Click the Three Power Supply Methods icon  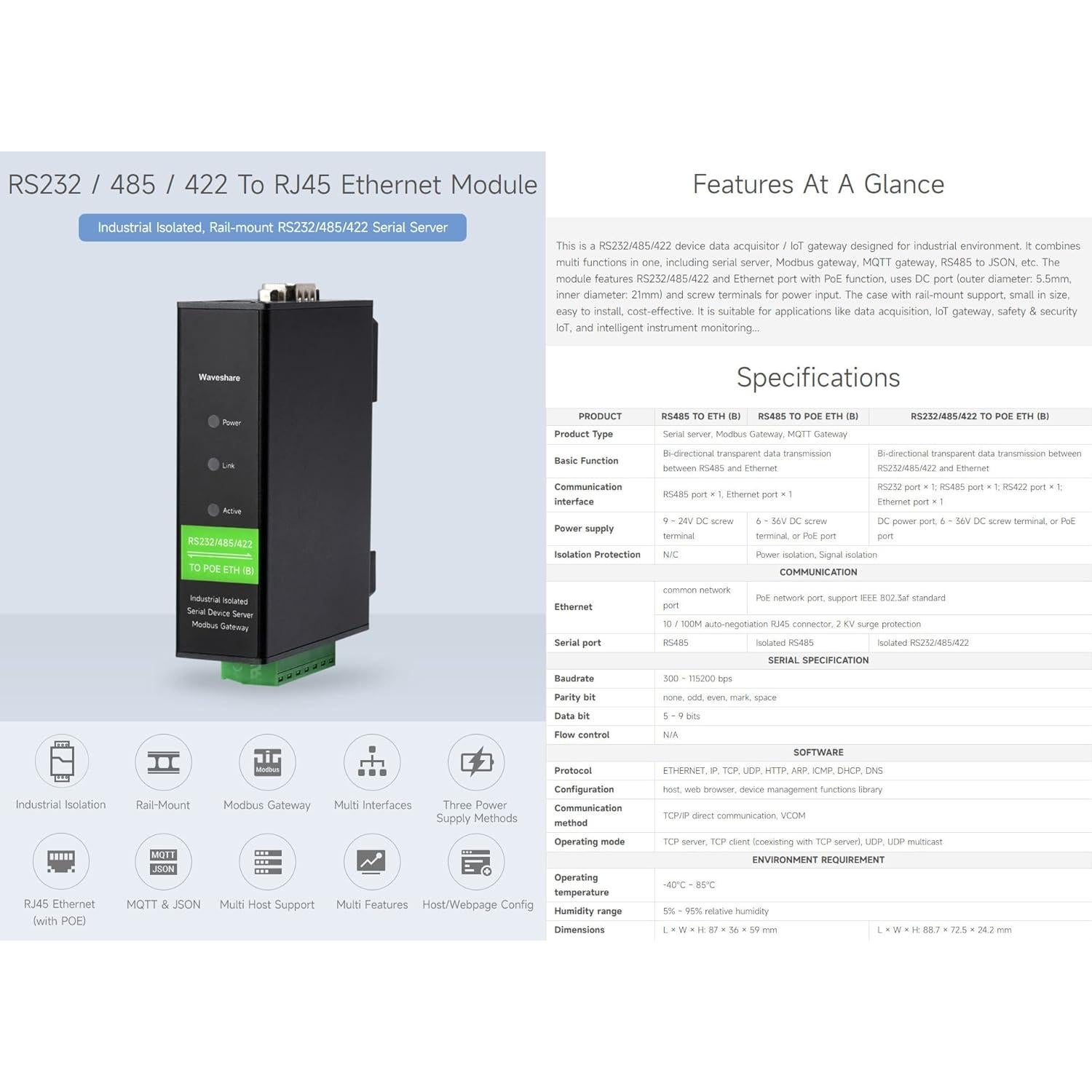[x=475, y=762]
